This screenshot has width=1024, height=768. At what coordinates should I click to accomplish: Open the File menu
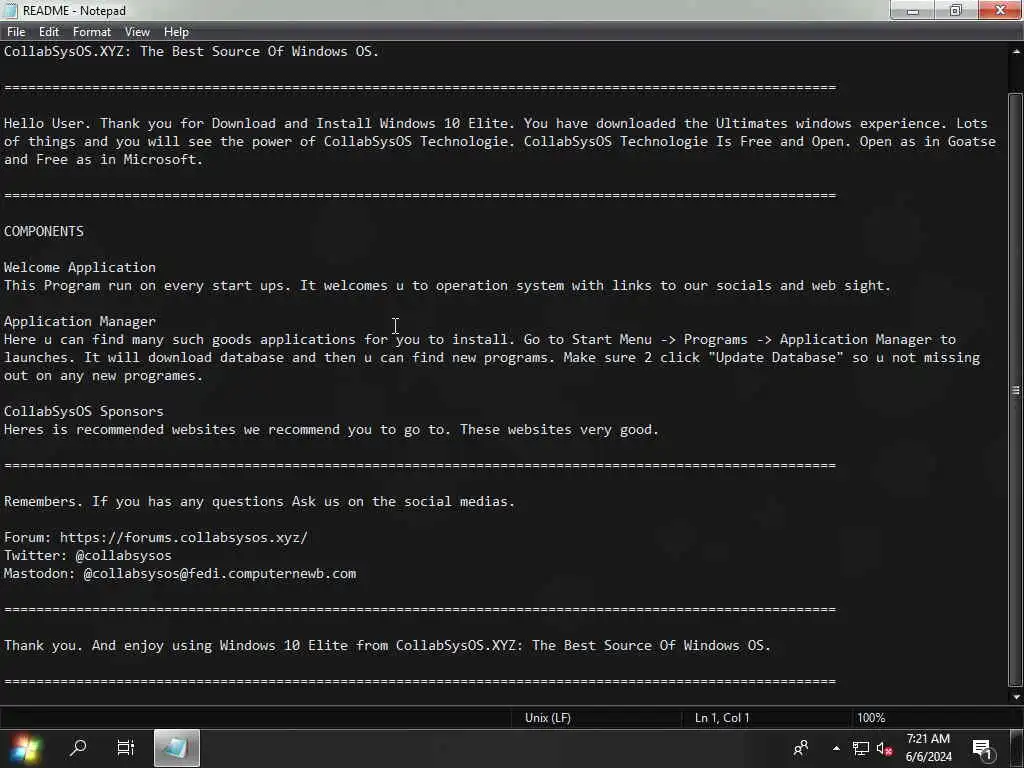click(16, 32)
